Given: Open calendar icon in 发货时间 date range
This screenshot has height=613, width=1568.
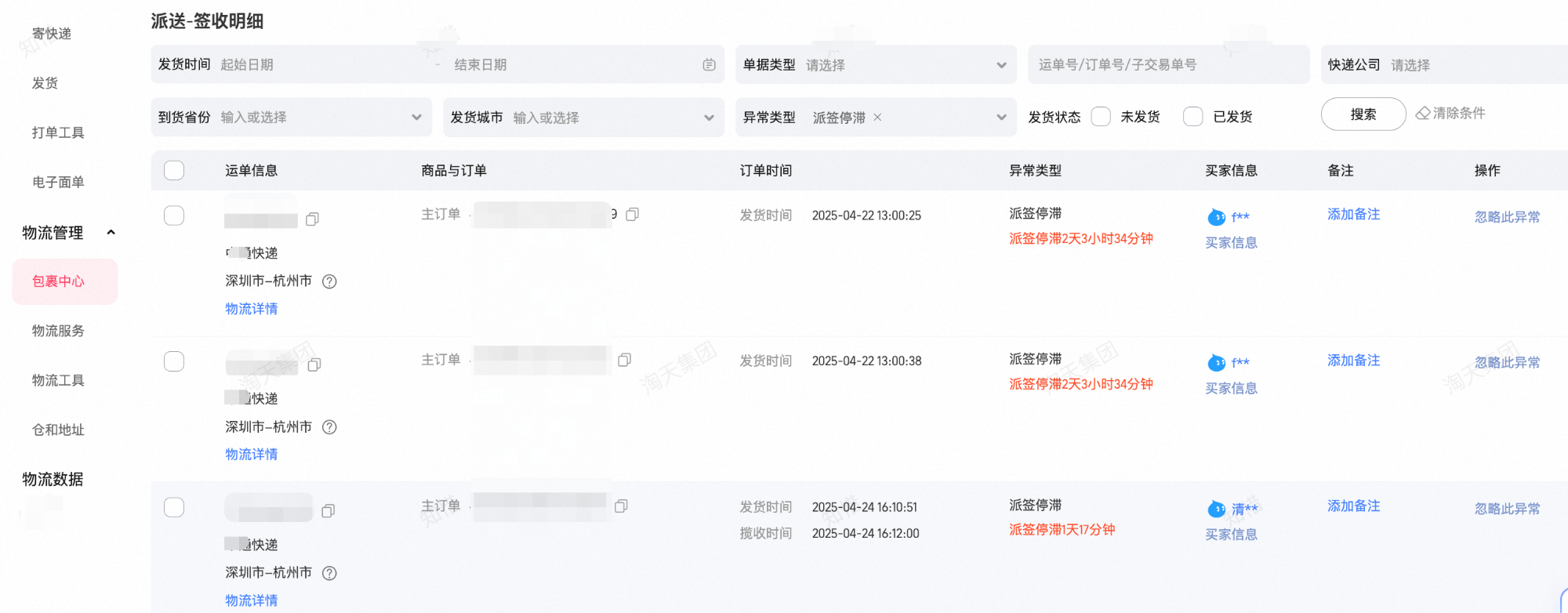Looking at the screenshot, I should click(710, 65).
